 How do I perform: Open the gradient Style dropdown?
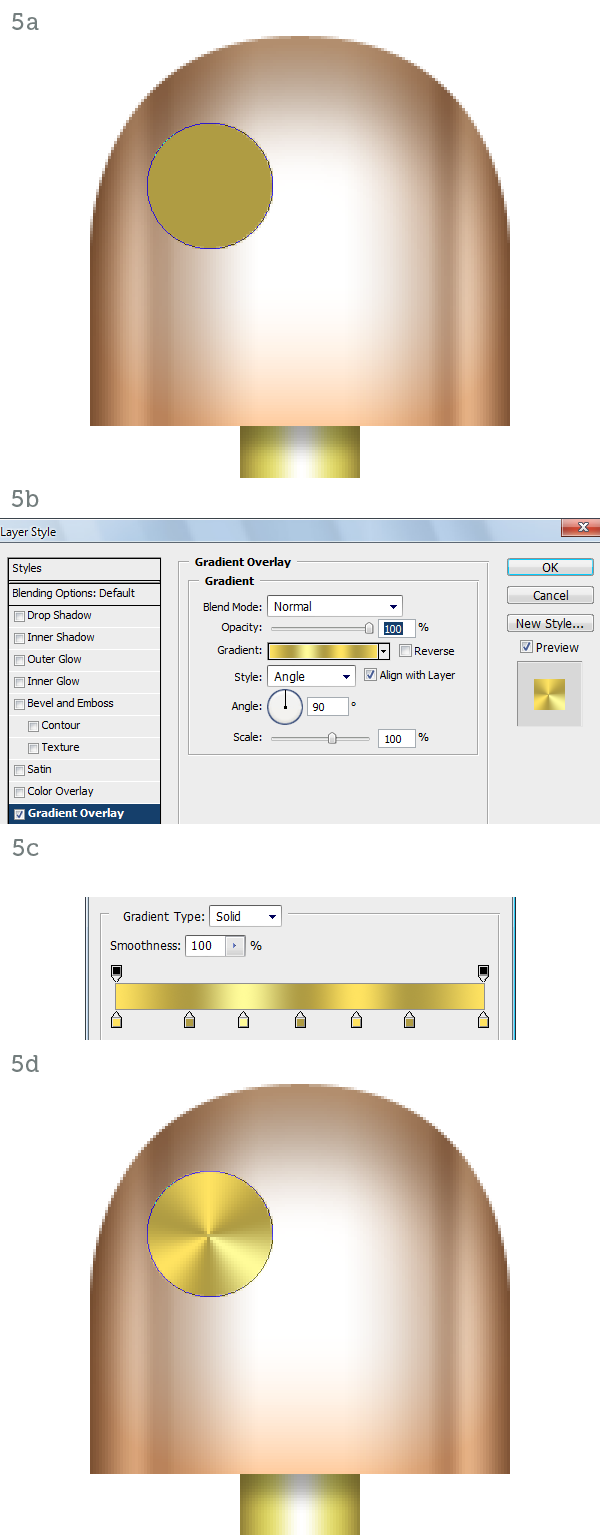311,677
